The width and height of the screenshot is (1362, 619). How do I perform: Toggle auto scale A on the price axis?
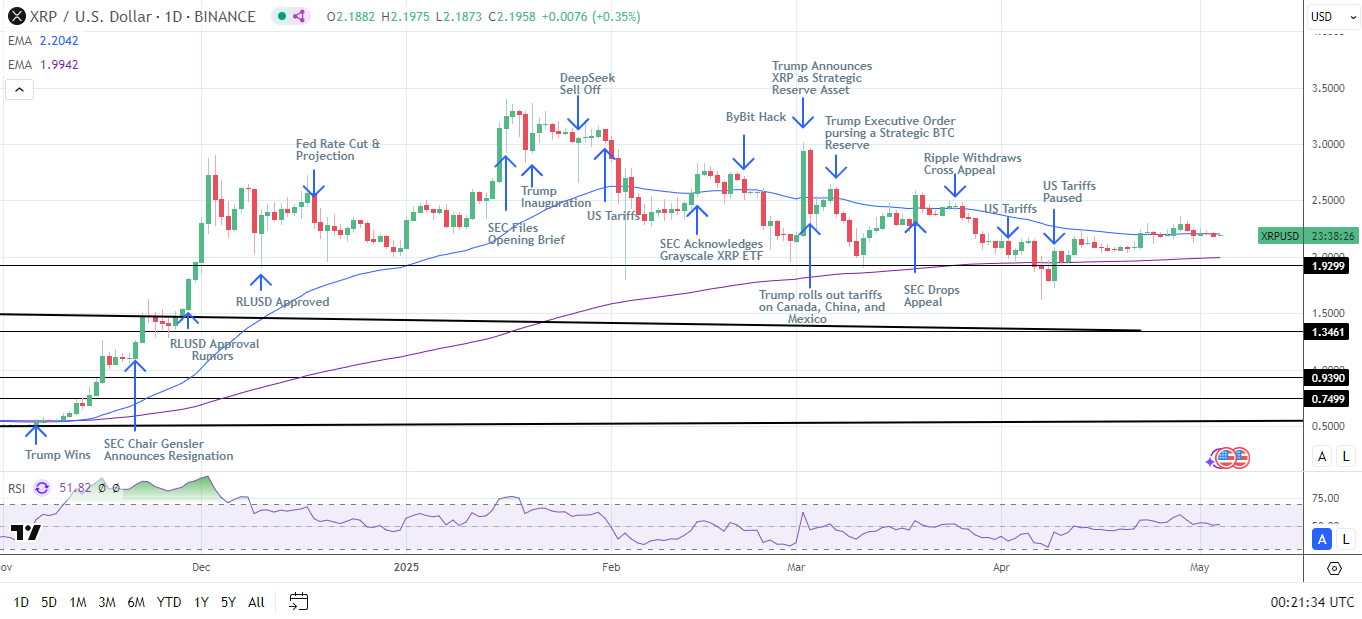click(x=1323, y=457)
